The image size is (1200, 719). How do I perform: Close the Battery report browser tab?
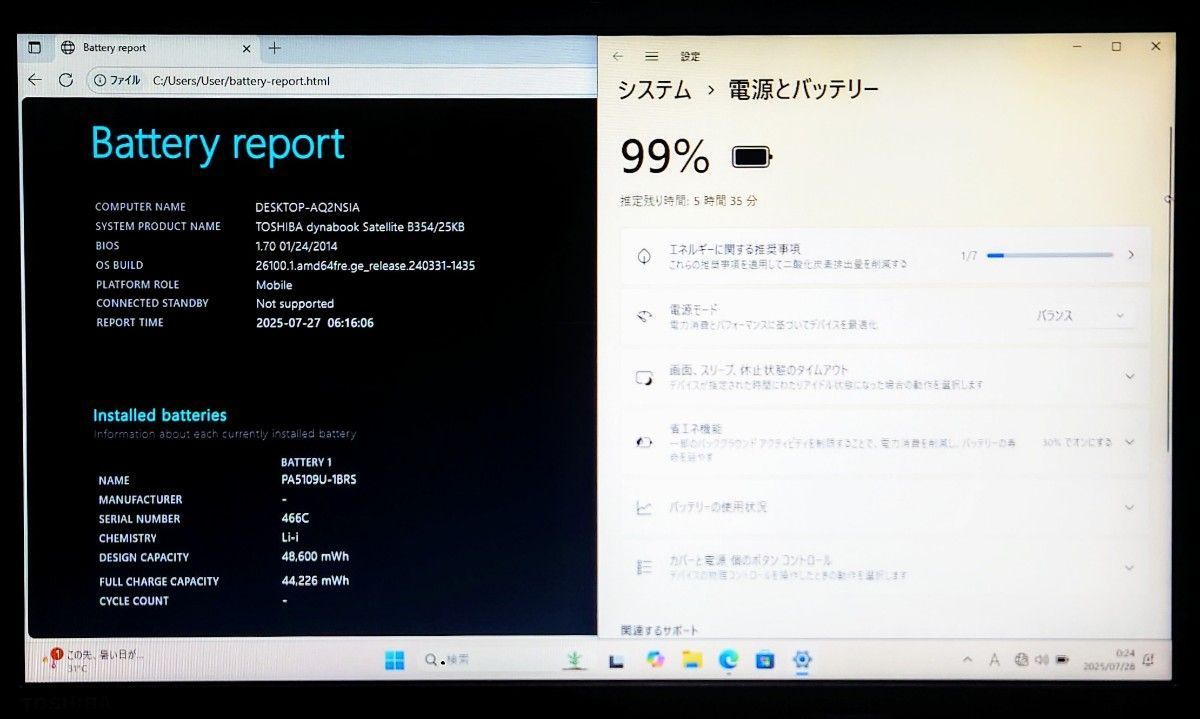247,48
